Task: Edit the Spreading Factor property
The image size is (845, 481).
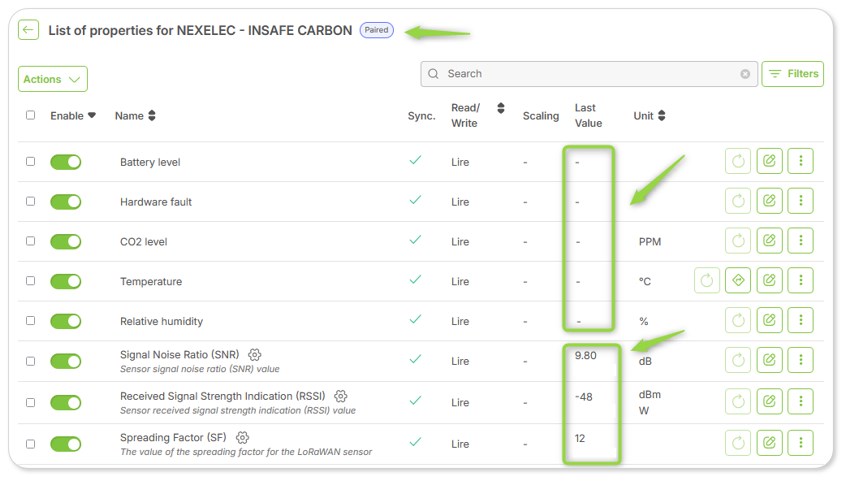Action: coord(769,443)
